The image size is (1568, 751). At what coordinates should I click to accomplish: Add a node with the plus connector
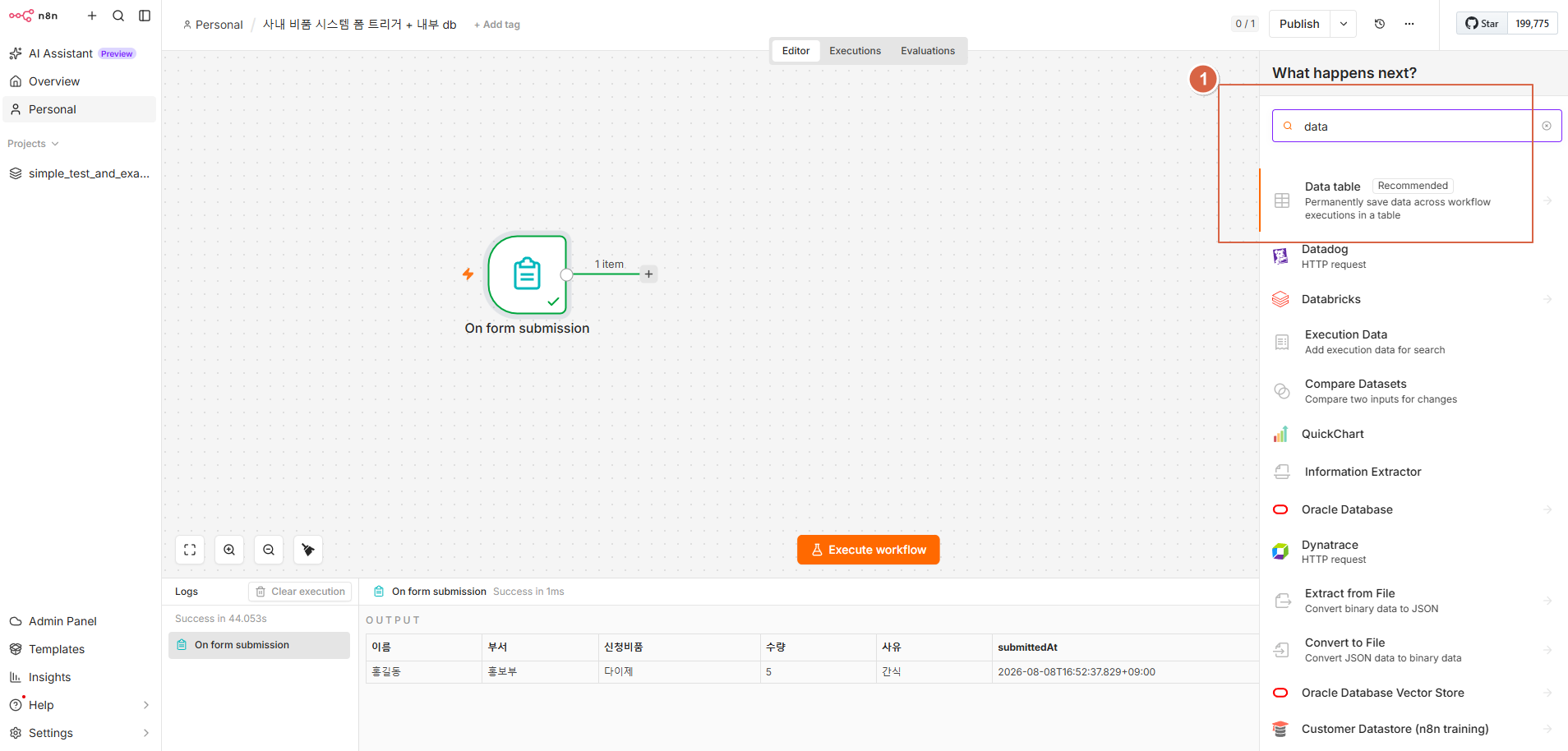(648, 274)
